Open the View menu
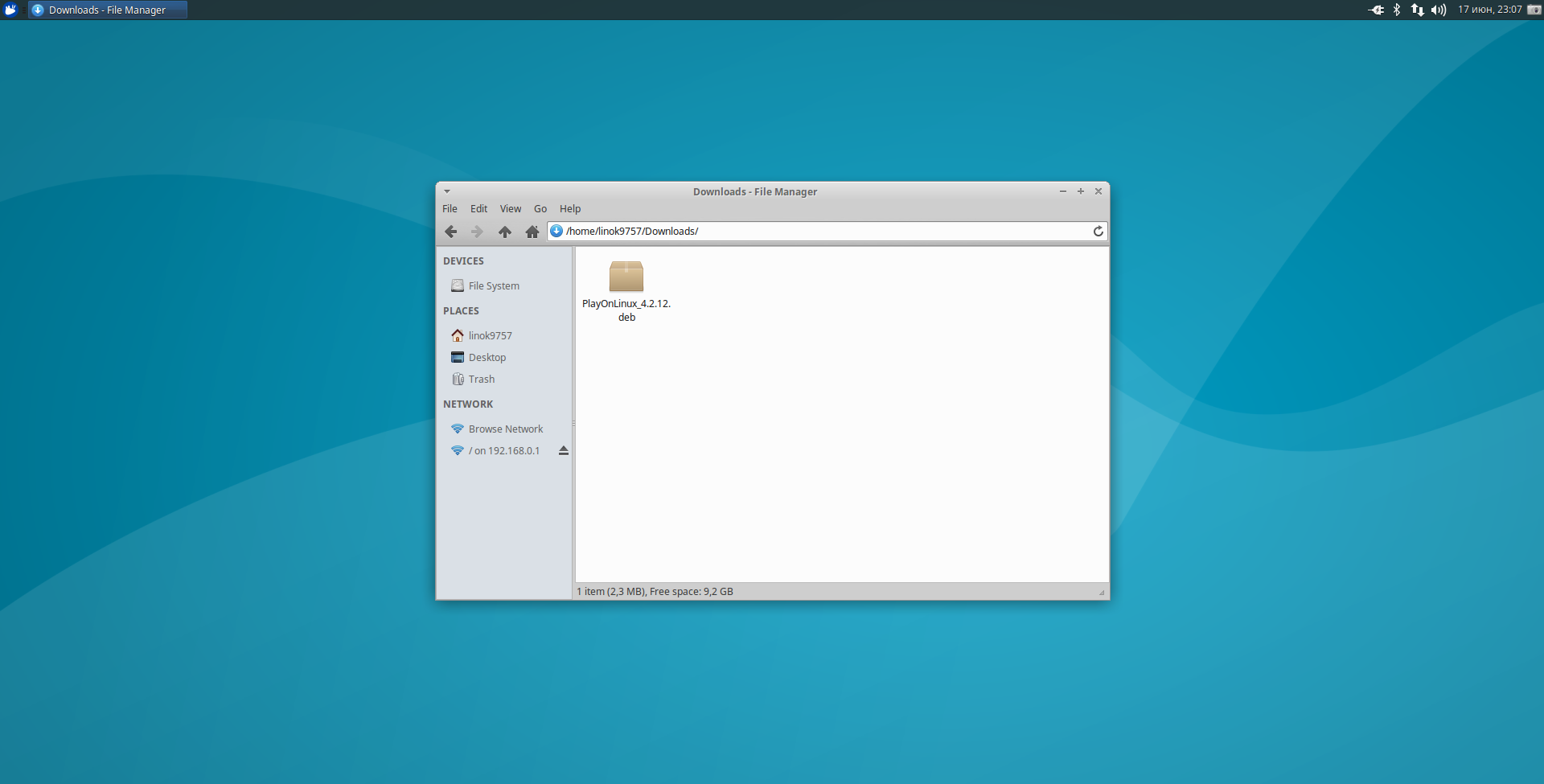 coord(511,209)
